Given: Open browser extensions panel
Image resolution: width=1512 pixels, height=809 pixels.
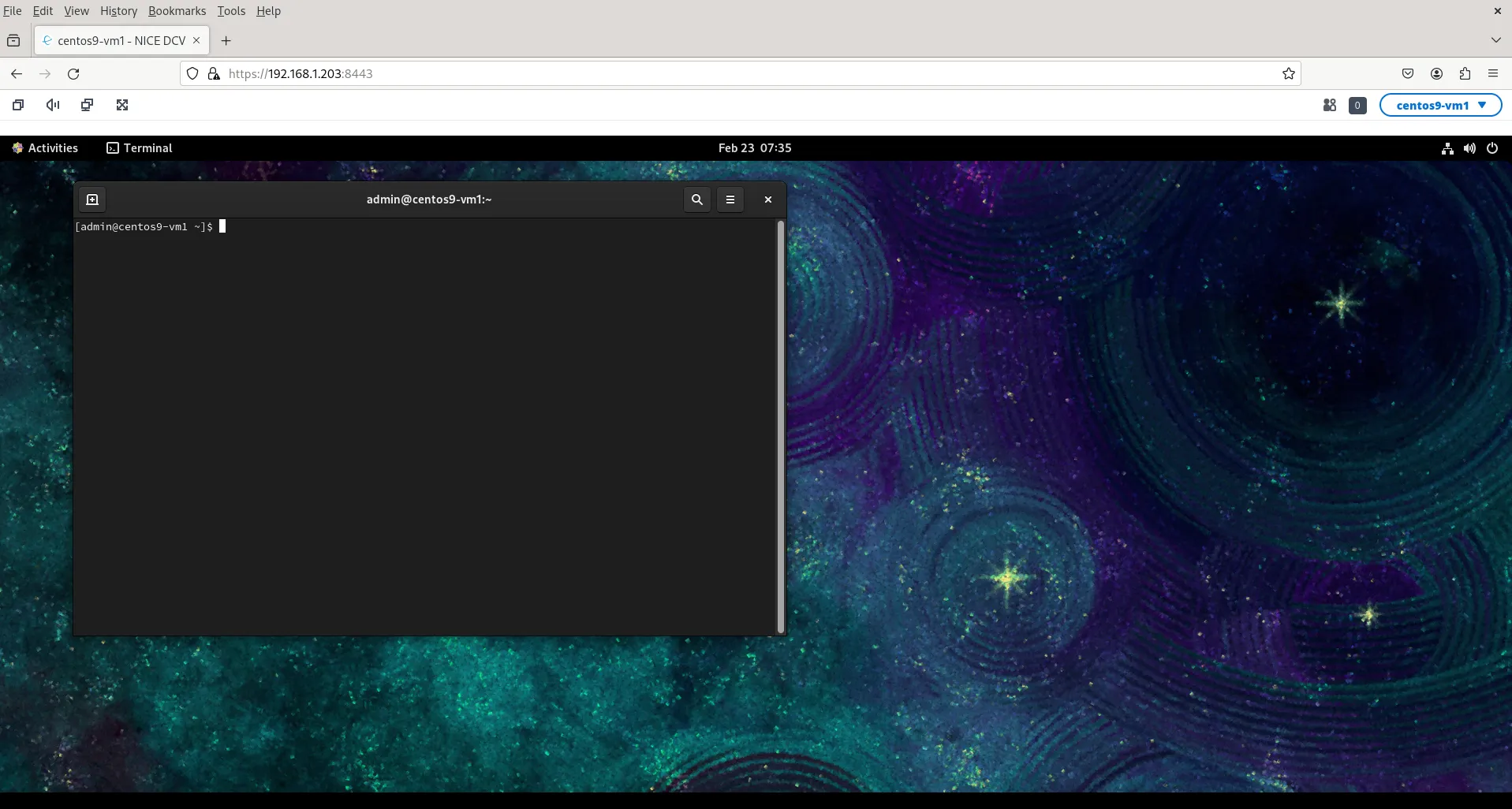Looking at the screenshot, I should (x=1465, y=73).
